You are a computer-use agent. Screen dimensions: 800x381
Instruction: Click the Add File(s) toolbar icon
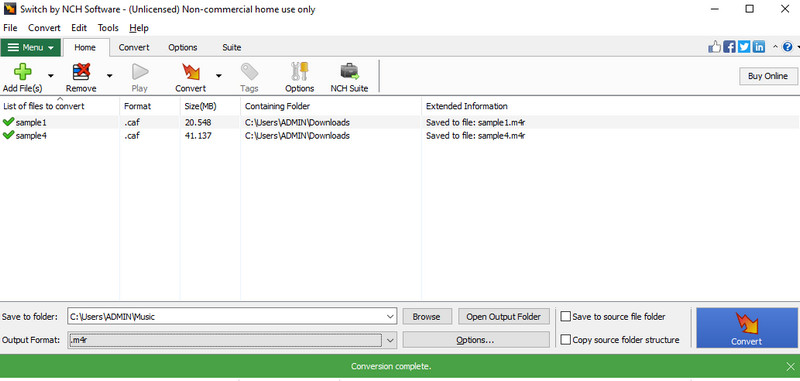click(x=22, y=72)
